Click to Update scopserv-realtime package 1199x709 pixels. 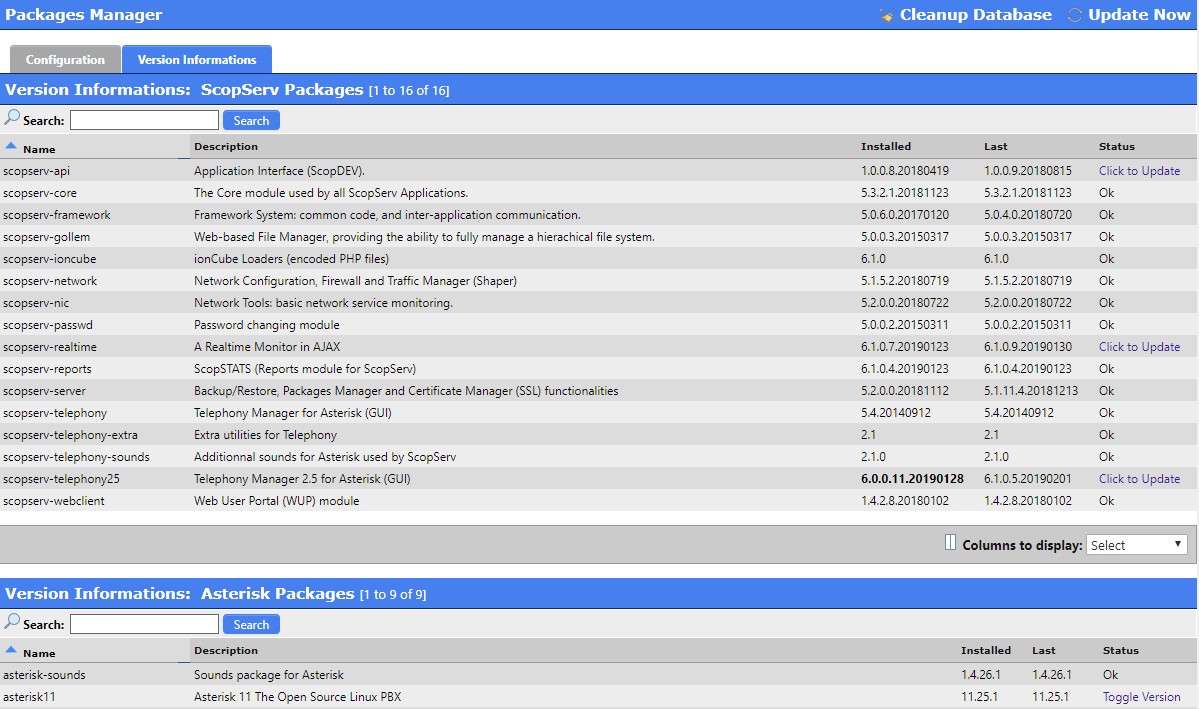(1139, 346)
